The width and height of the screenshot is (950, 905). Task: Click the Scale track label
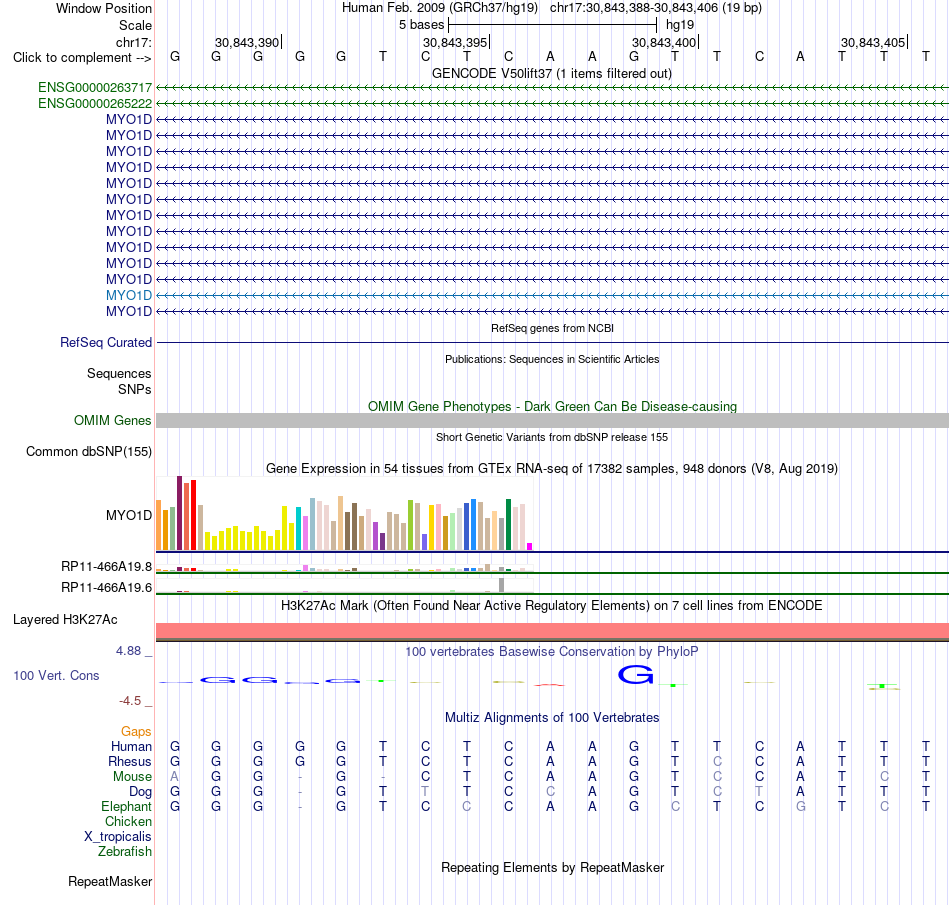(135, 25)
